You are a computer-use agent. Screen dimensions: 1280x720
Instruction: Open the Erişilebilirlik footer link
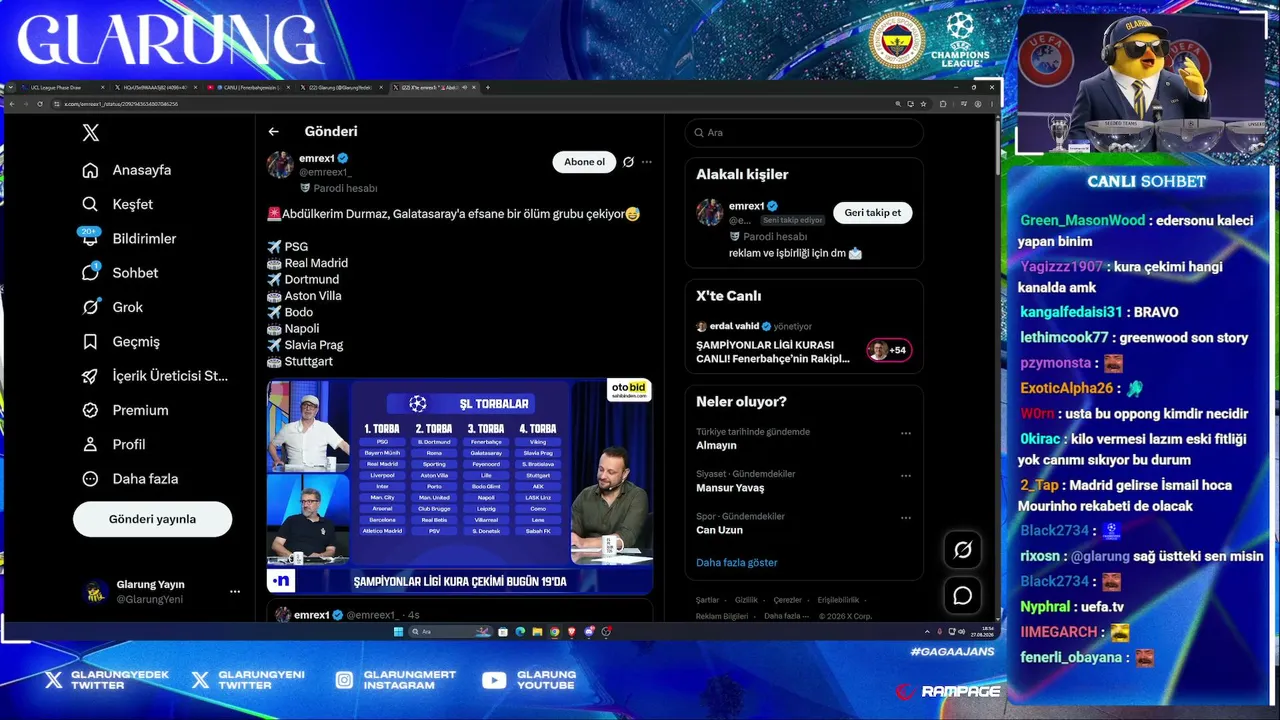(x=838, y=600)
